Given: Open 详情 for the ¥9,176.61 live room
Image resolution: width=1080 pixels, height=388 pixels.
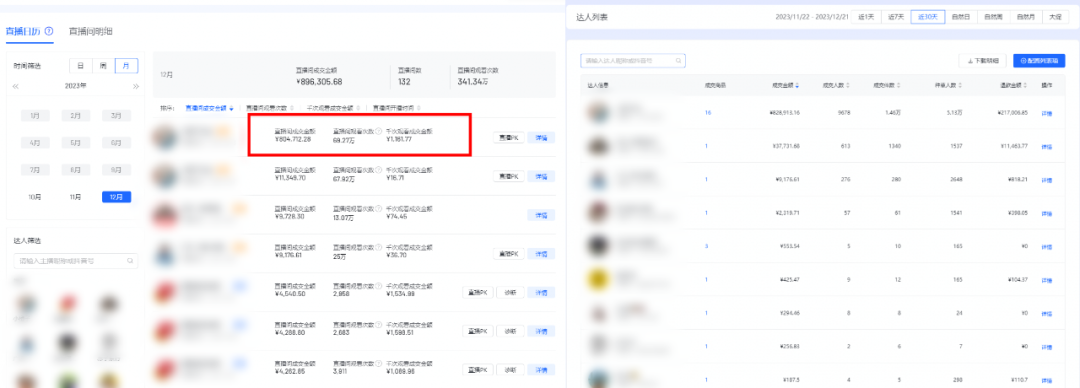Looking at the screenshot, I should tap(541, 254).
